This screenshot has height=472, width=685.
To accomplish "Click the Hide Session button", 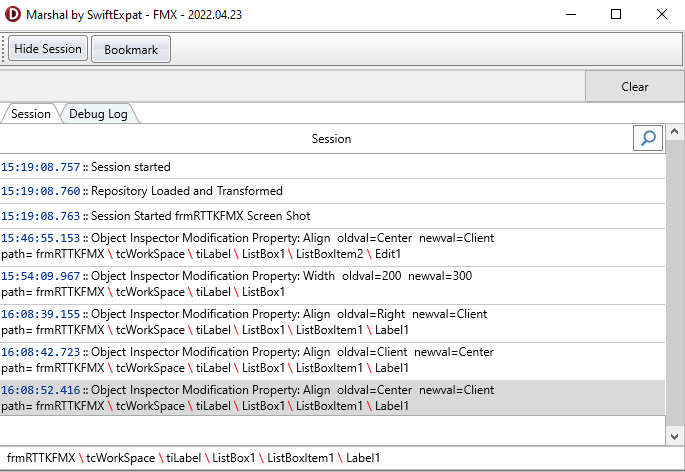I will [x=48, y=49].
